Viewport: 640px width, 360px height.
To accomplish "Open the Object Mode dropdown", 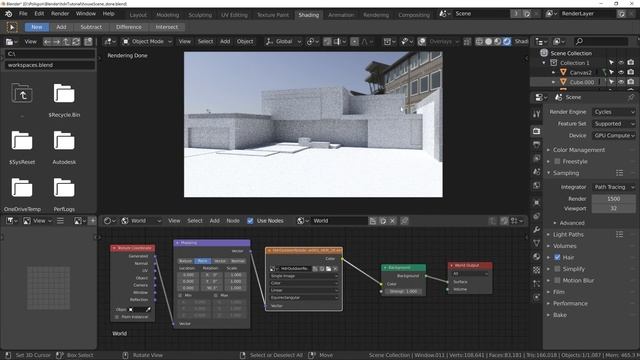I will [x=148, y=42].
